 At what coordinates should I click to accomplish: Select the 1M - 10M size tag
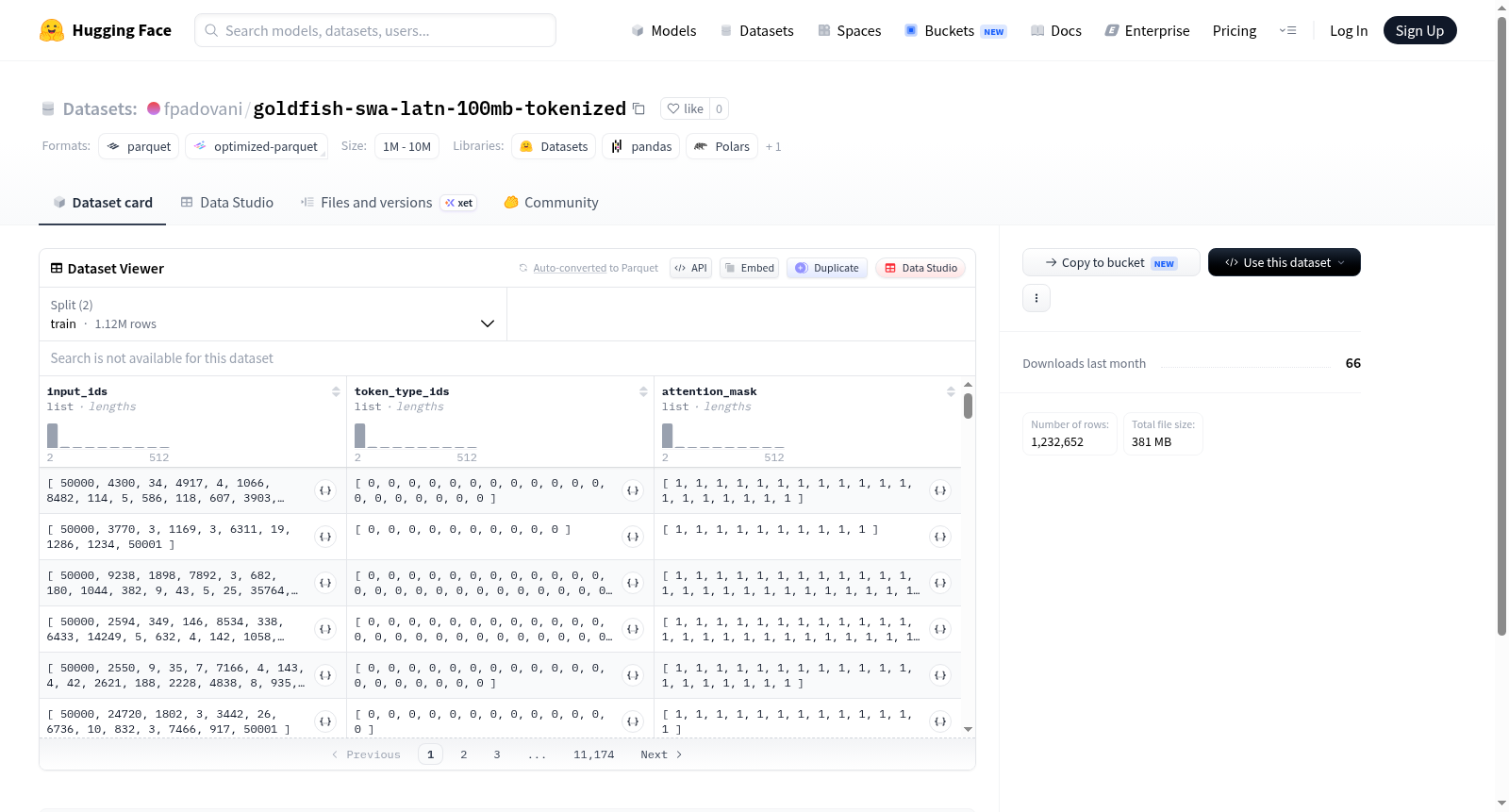point(406,146)
